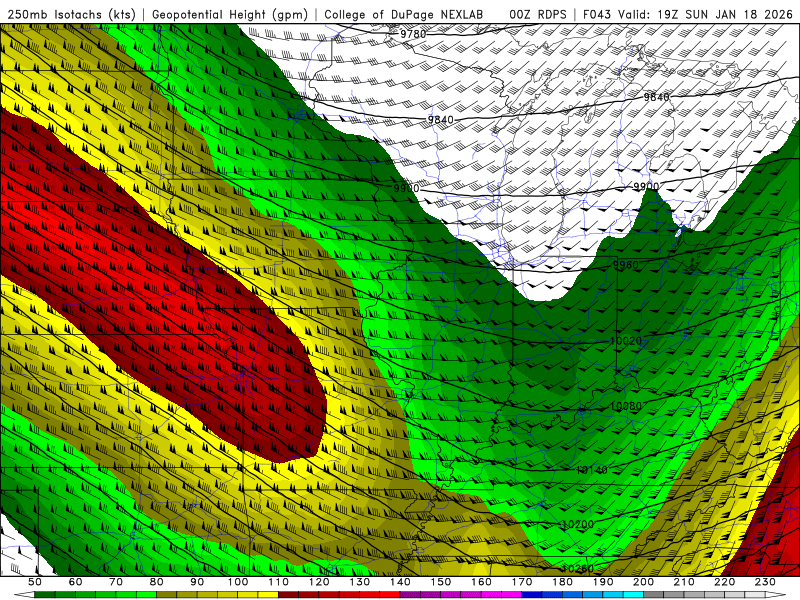This screenshot has width=800, height=600.
Task: Click the "F043" forecast hour label
Action: pyautogui.click(x=597, y=14)
